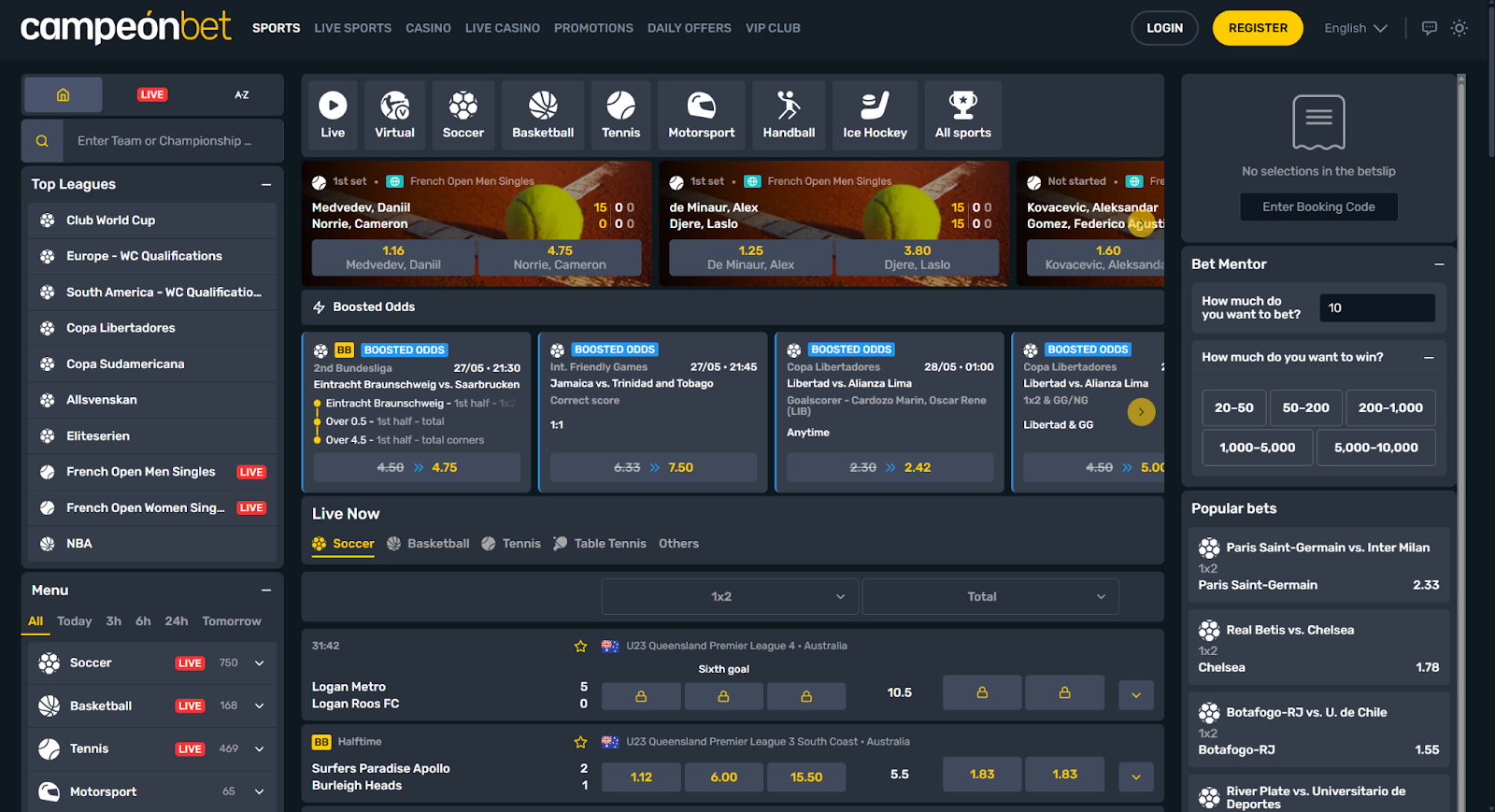
Task: Select the Tomorrow time filter tab
Action: 232,621
